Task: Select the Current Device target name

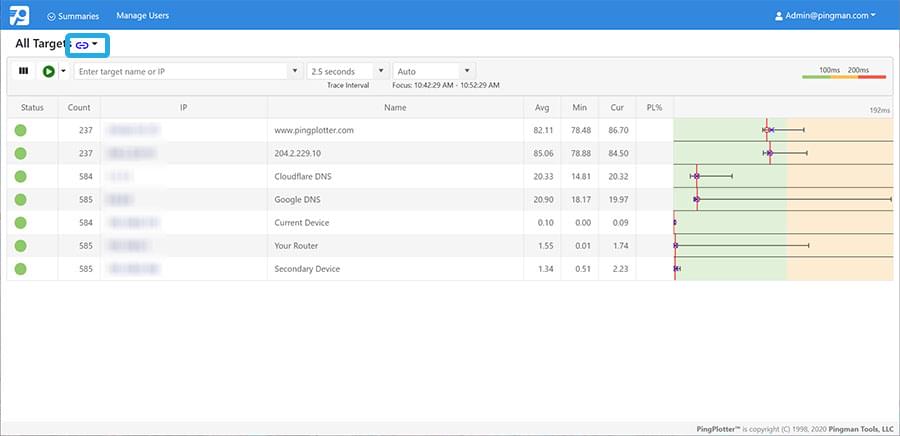Action: pos(302,223)
